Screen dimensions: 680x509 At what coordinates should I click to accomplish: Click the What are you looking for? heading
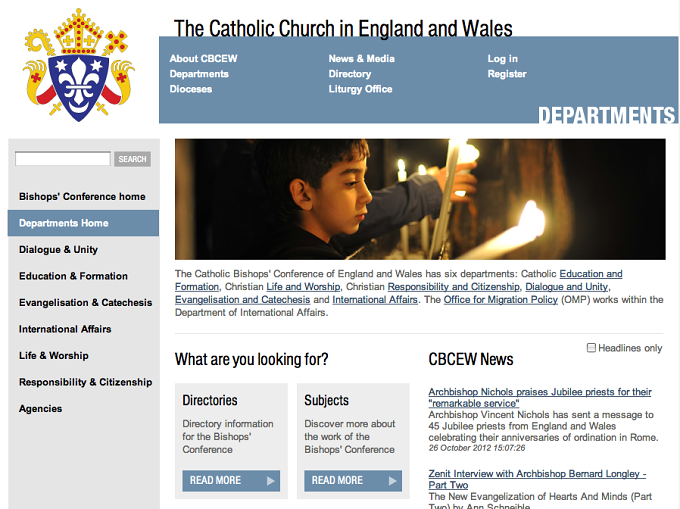click(x=252, y=359)
